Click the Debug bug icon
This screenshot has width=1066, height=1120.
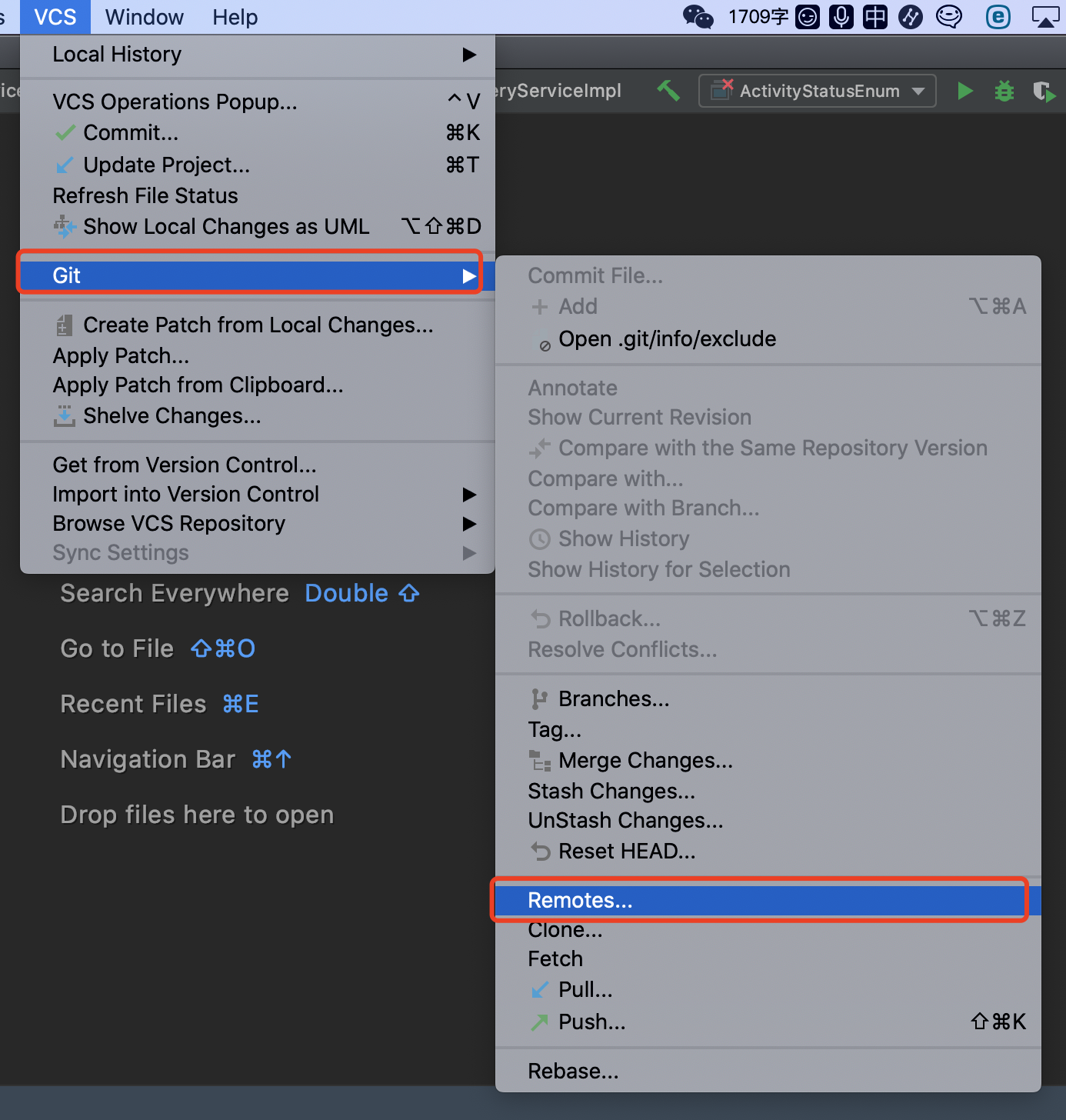coord(1004,91)
